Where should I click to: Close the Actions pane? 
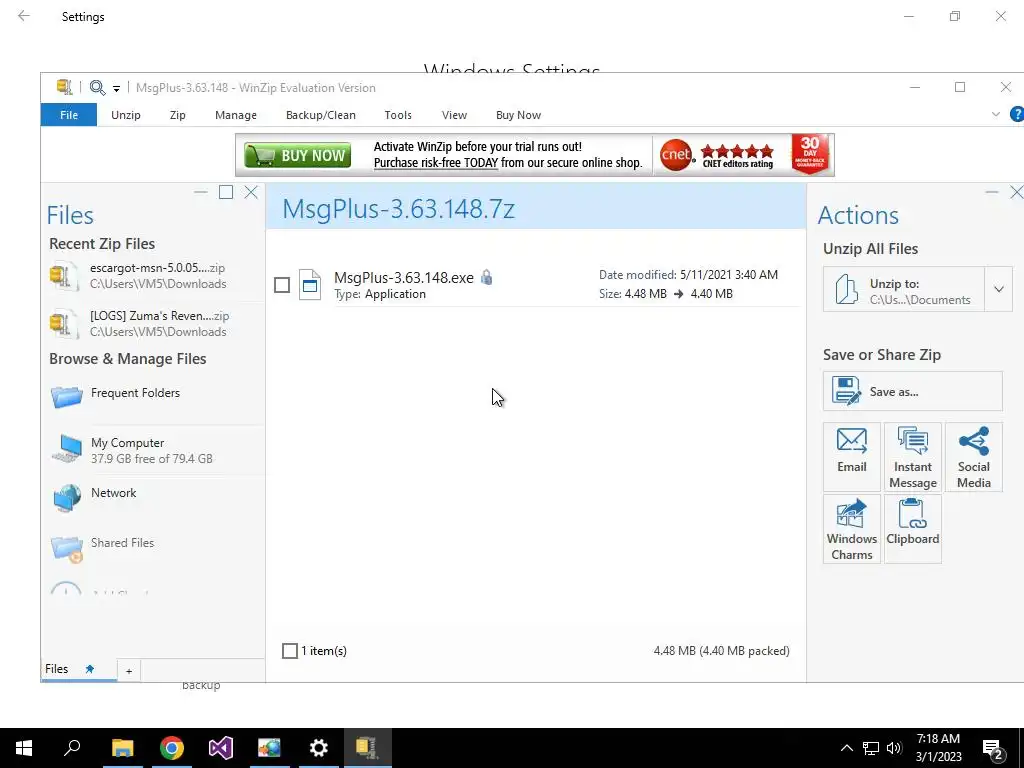pos(1016,192)
